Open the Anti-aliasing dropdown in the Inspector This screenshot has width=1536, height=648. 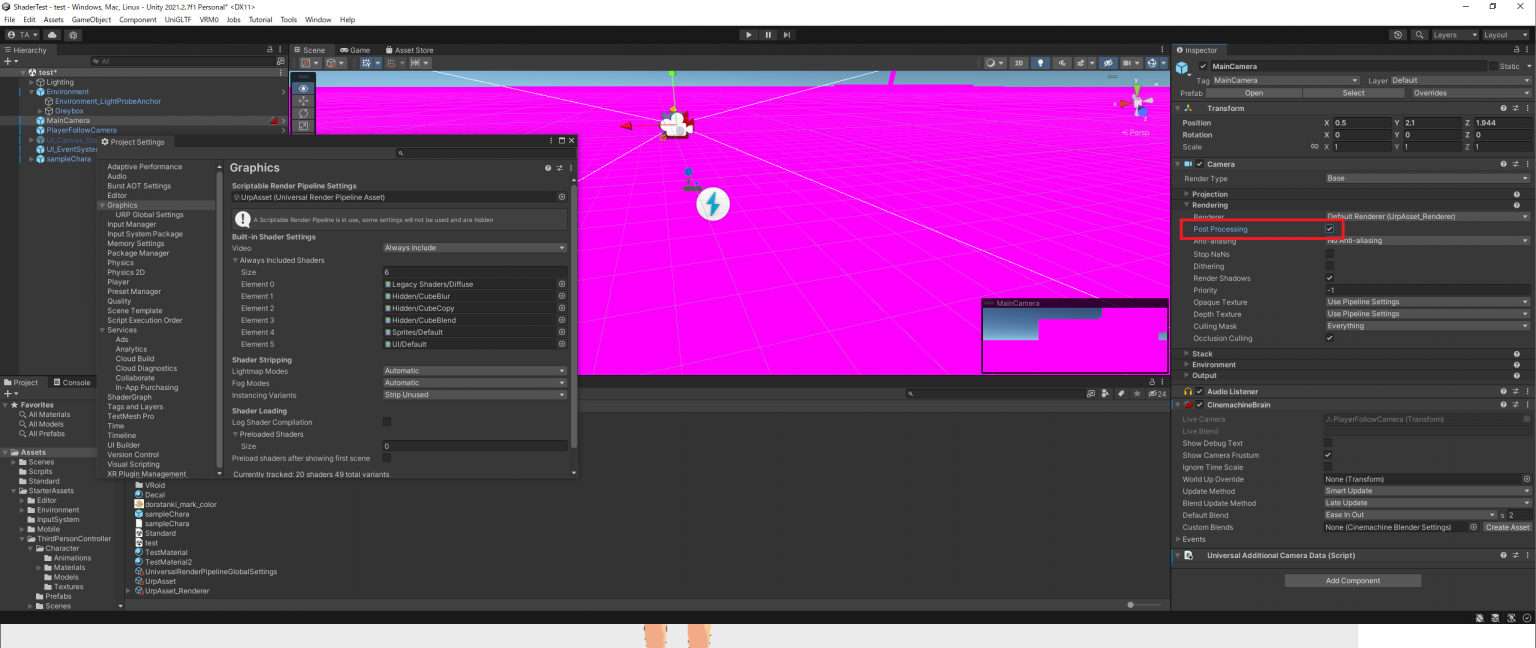tap(1425, 240)
